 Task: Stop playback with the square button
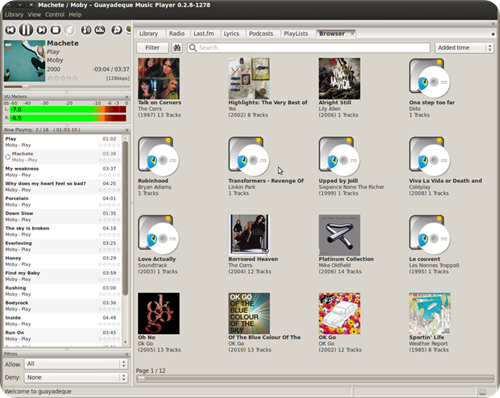point(56,30)
